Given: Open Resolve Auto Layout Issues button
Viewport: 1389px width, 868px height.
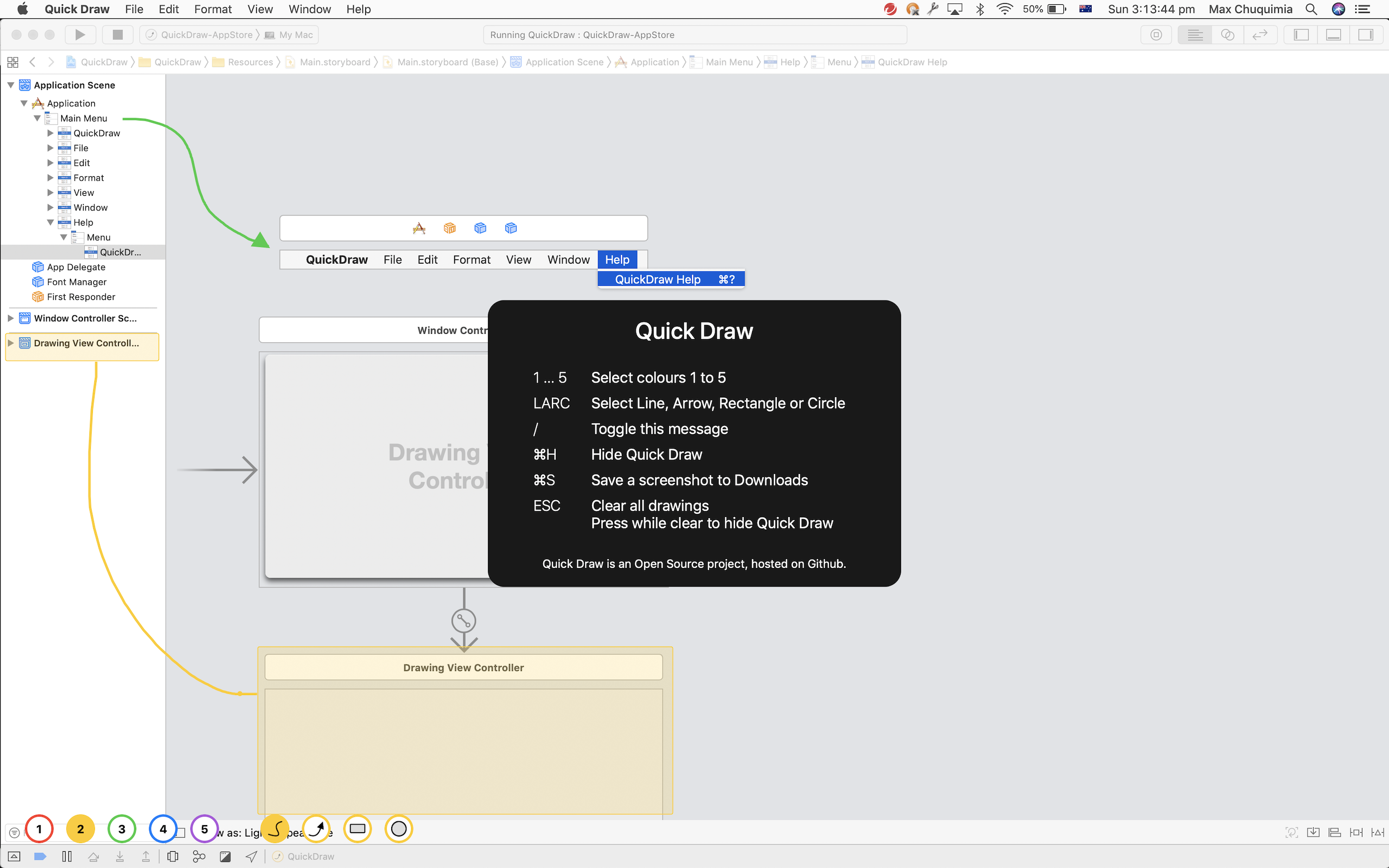Looking at the screenshot, I should 1378,832.
